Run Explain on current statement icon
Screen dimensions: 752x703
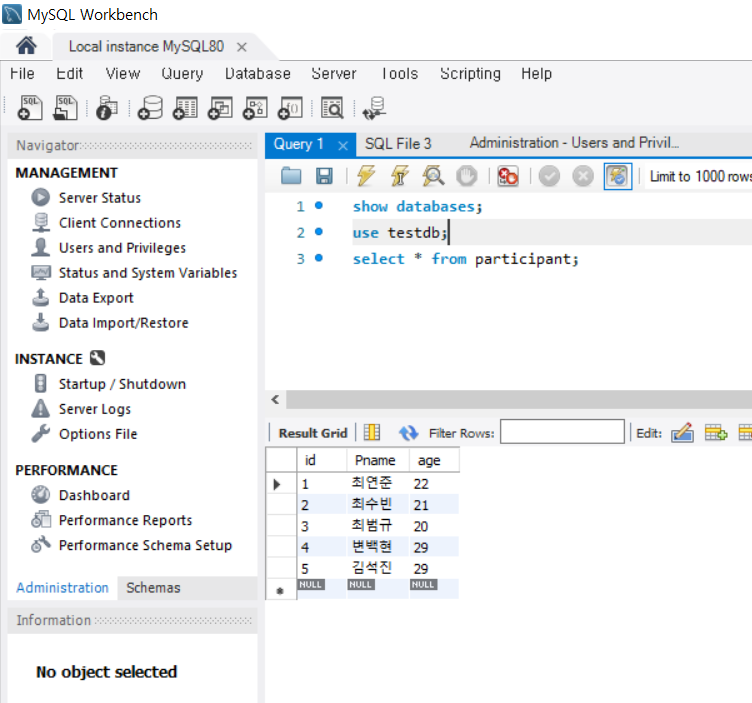tap(433, 176)
